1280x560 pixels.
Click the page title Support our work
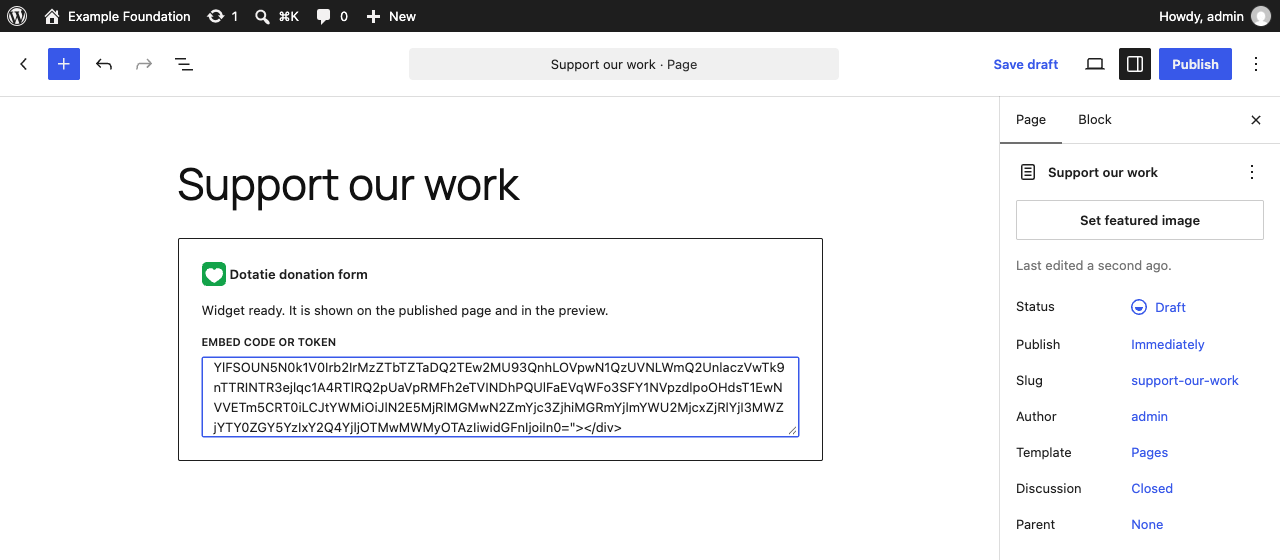click(349, 185)
